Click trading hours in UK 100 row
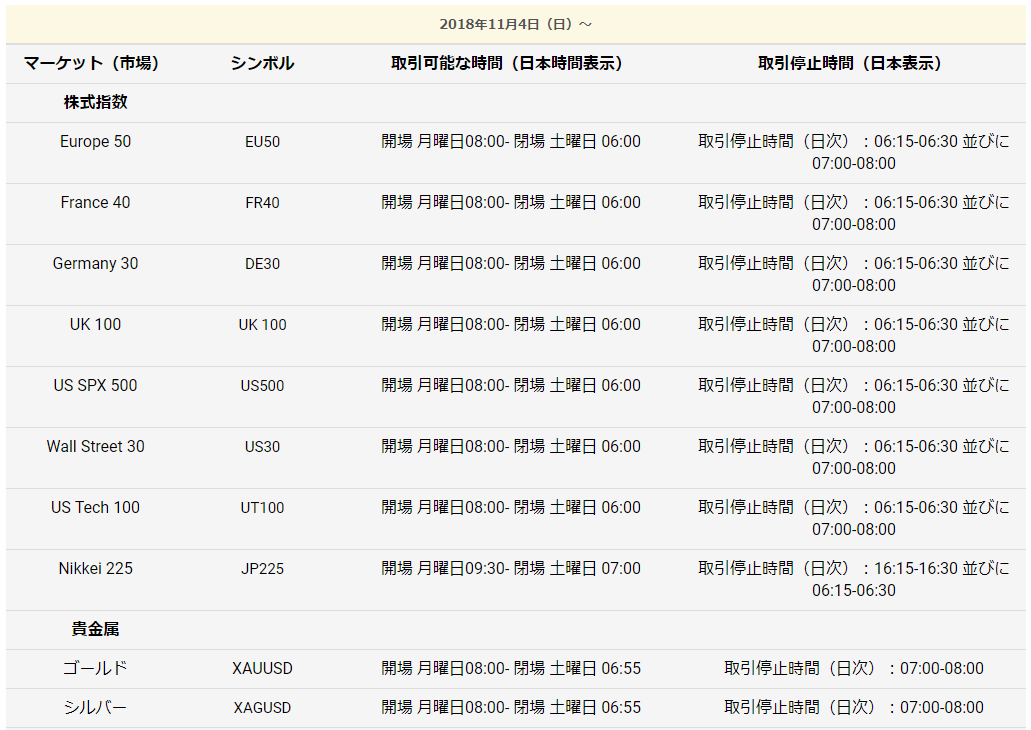The height and width of the screenshot is (730, 1031). pyautogui.click(x=511, y=324)
